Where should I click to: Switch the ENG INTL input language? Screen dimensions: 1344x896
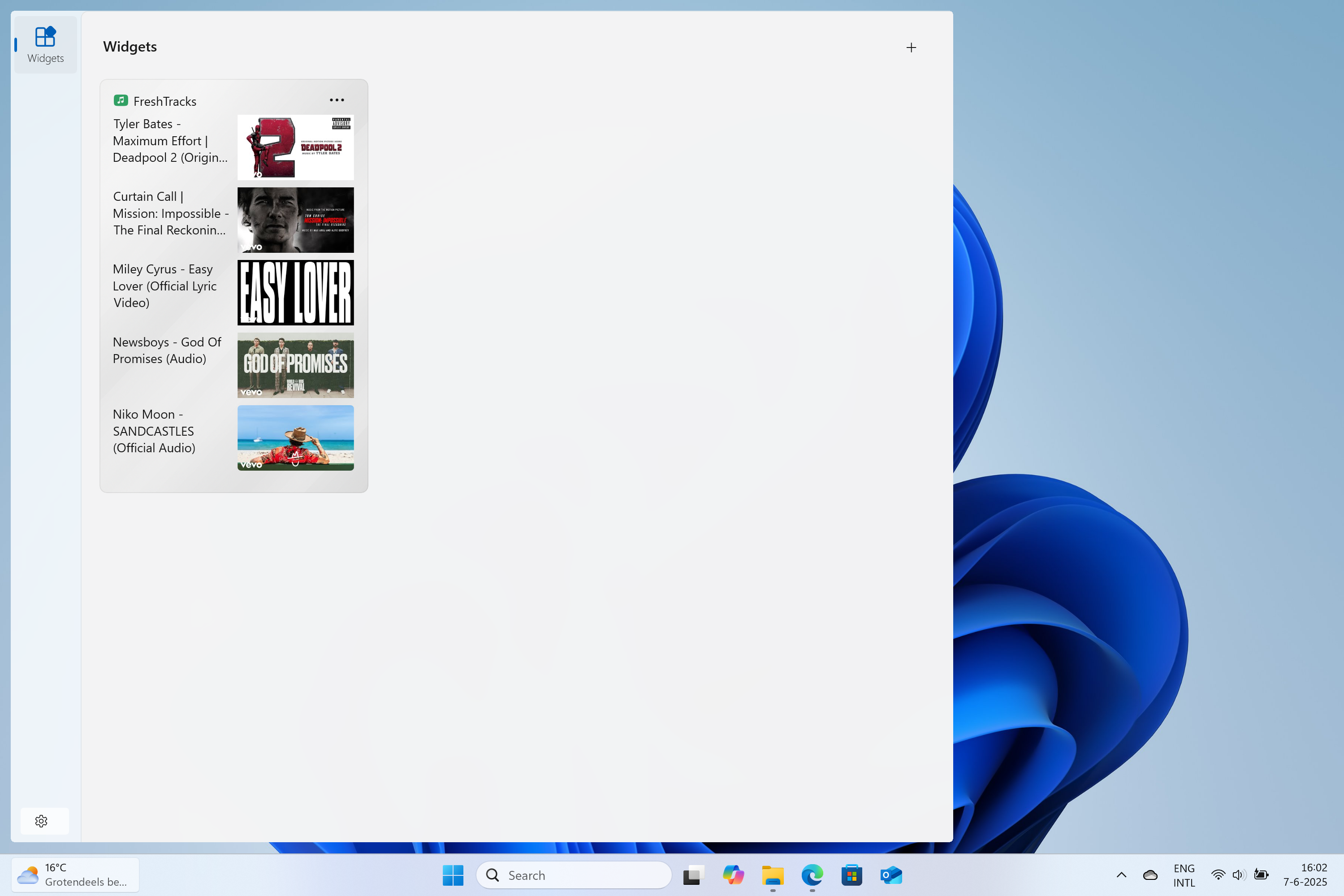click(x=1184, y=875)
